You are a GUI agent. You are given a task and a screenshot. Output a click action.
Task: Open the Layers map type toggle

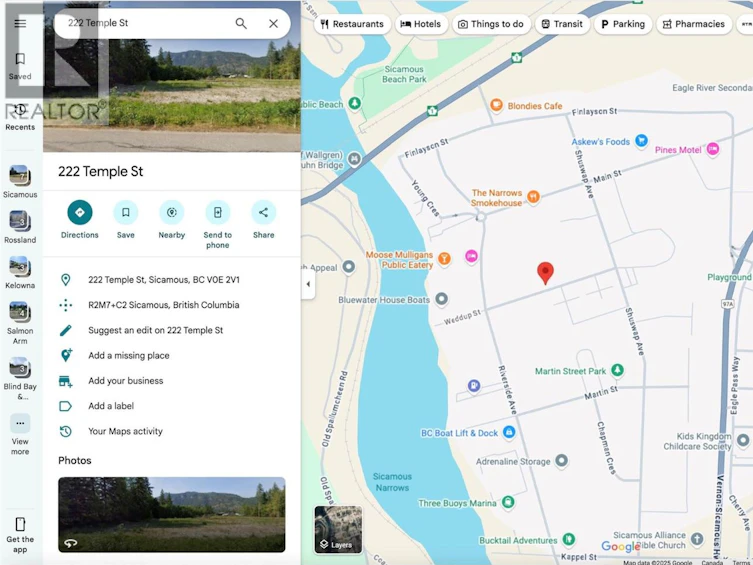pyautogui.click(x=338, y=529)
